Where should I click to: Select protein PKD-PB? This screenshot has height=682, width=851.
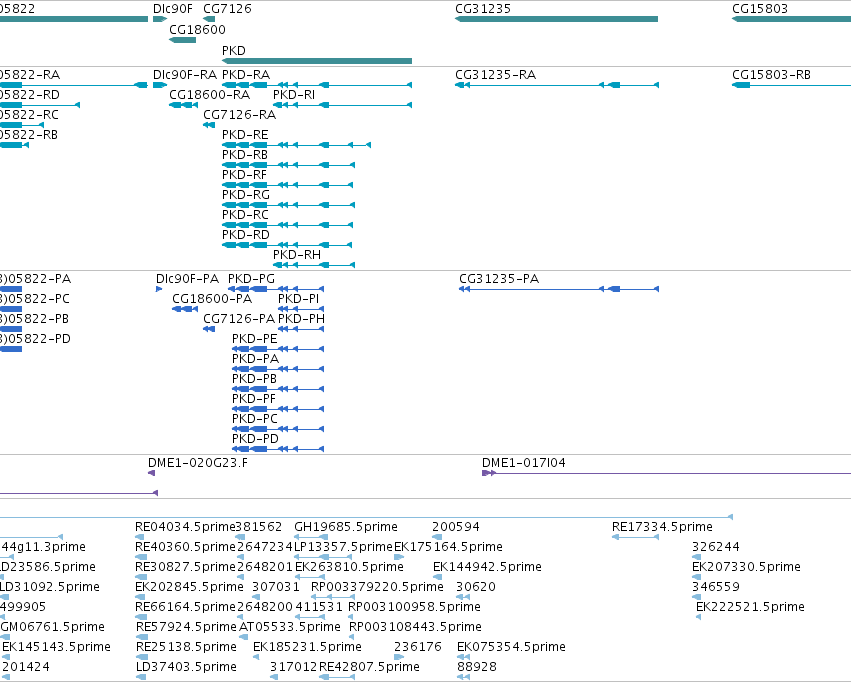pyautogui.click(x=278, y=390)
